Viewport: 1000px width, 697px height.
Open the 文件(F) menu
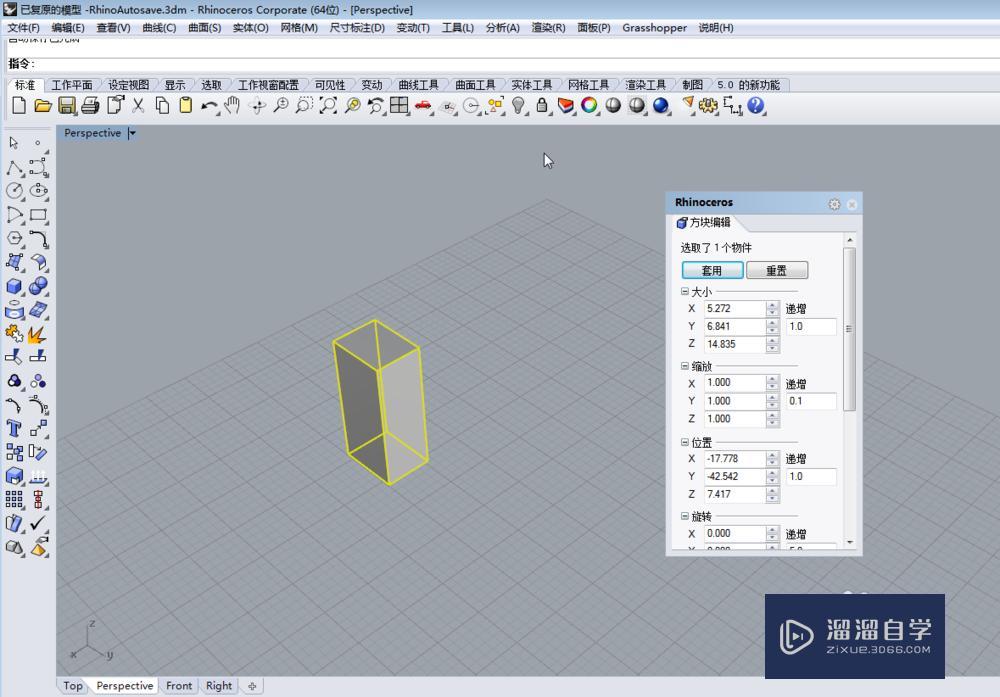click(x=24, y=28)
